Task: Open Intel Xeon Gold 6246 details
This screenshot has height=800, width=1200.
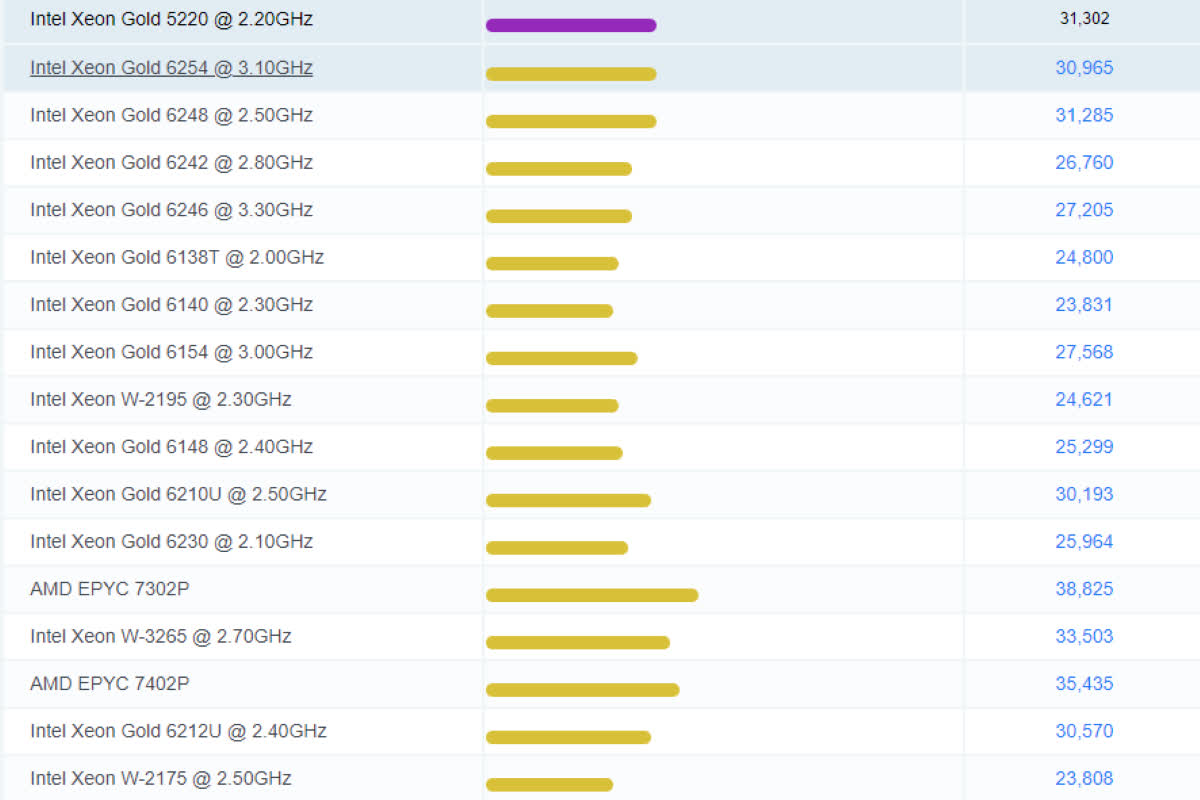Action: tap(171, 210)
